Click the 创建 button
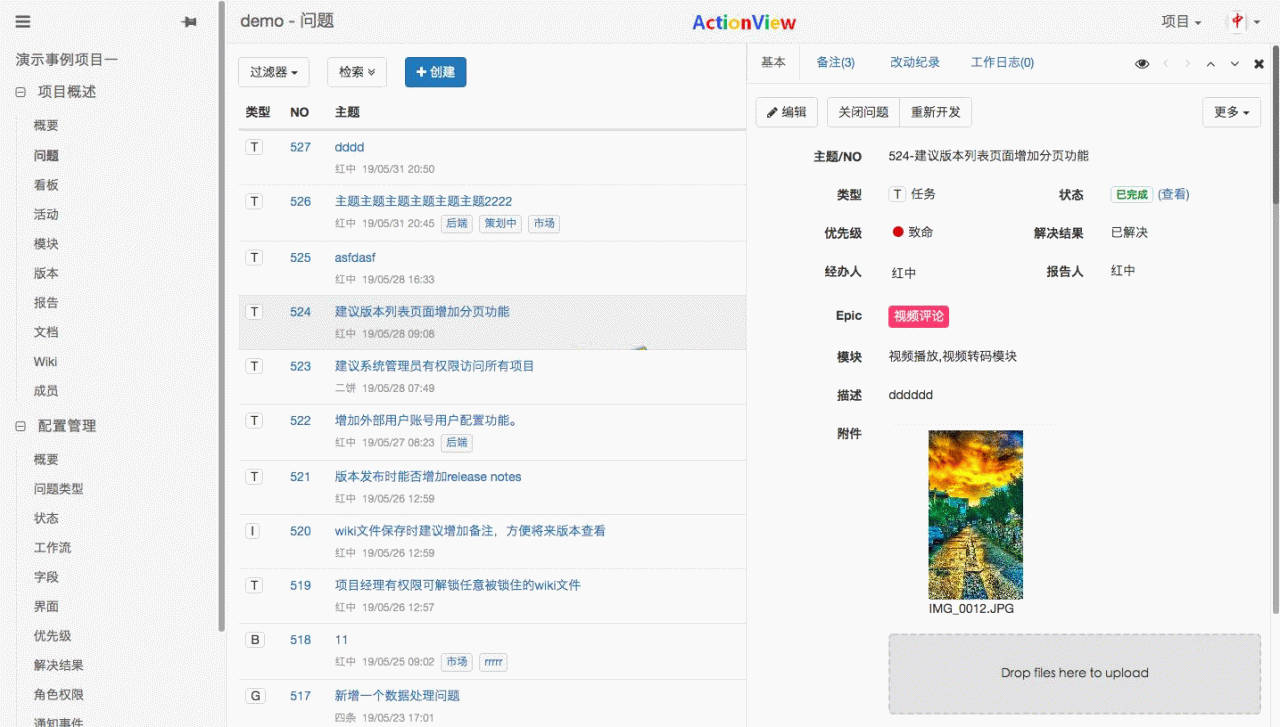The height and width of the screenshot is (727, 1280). 435,72
